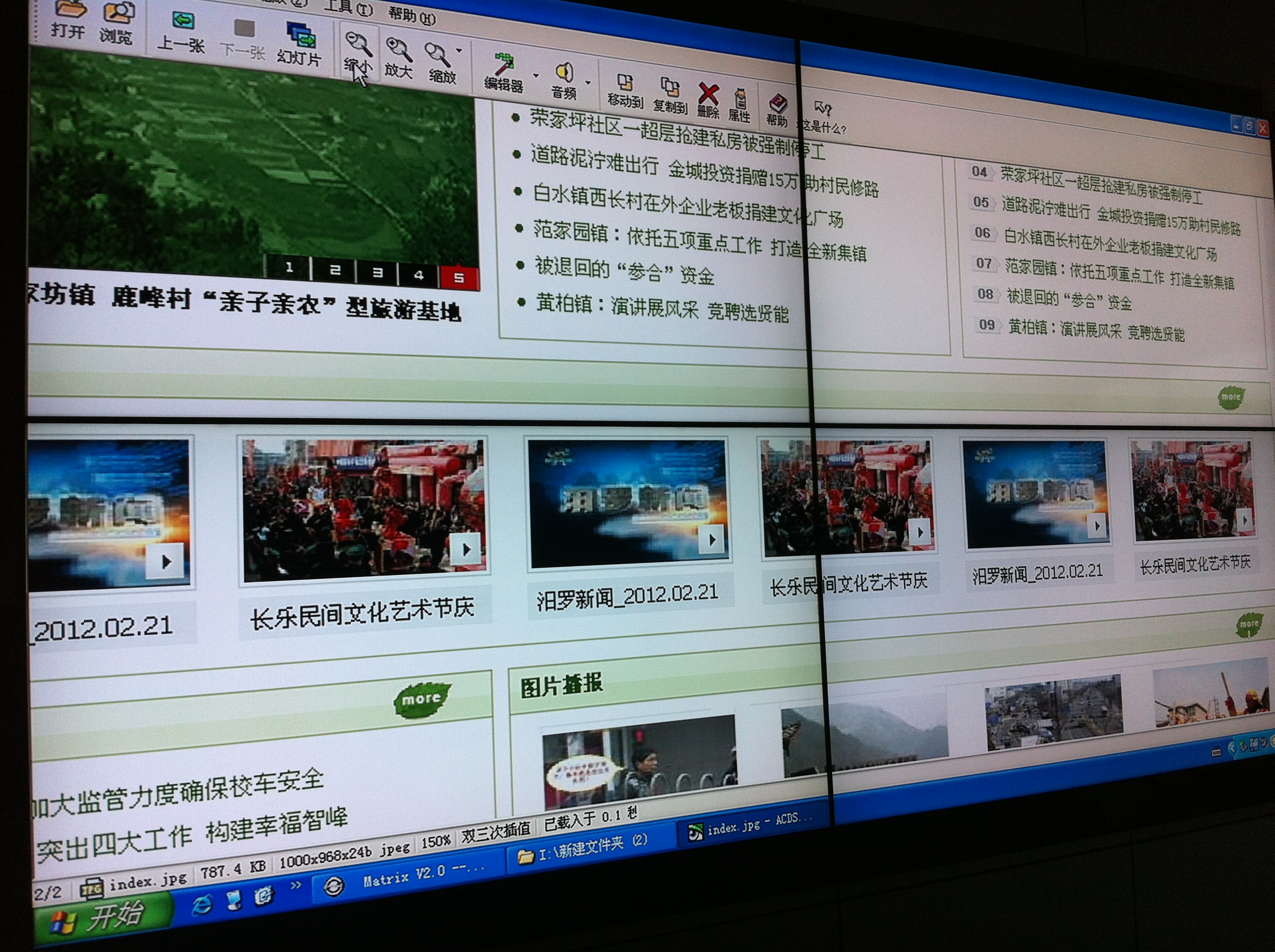Click the greyed 下一张 (Next) button
This screenshot has width=1275, height=952.
pos(243,39)
